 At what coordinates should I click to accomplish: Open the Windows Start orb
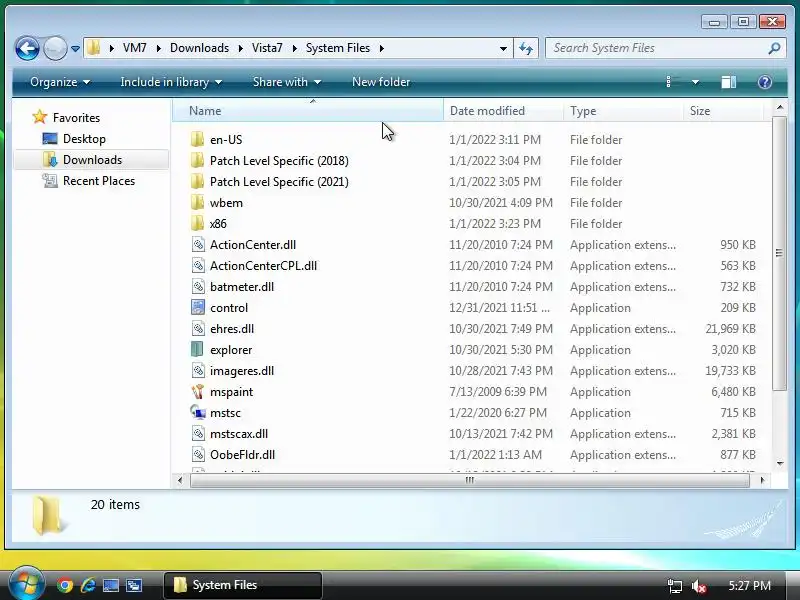point(26,583)
